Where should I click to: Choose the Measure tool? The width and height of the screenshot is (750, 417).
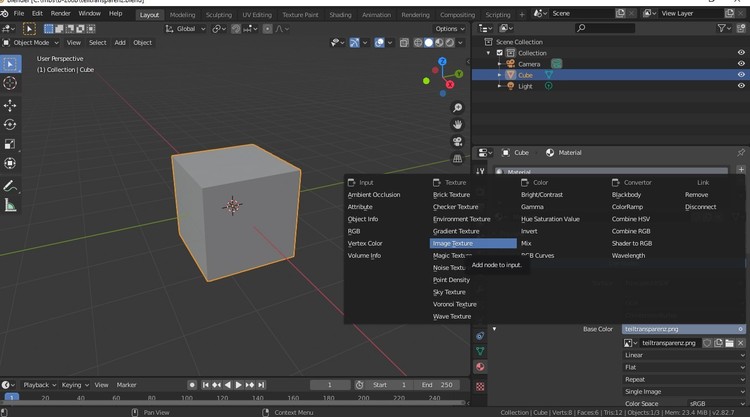point(10,206)
